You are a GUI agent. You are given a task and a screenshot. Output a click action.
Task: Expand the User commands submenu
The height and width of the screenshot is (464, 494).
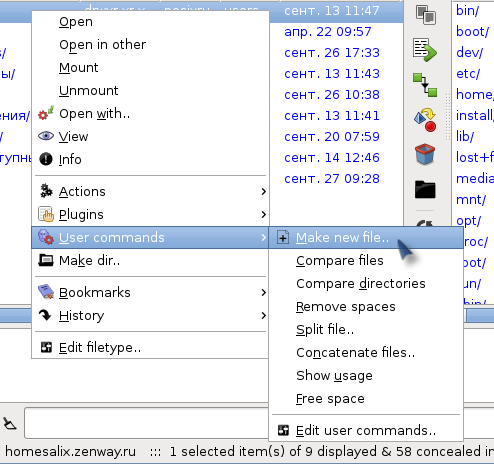tap(150, 238)
